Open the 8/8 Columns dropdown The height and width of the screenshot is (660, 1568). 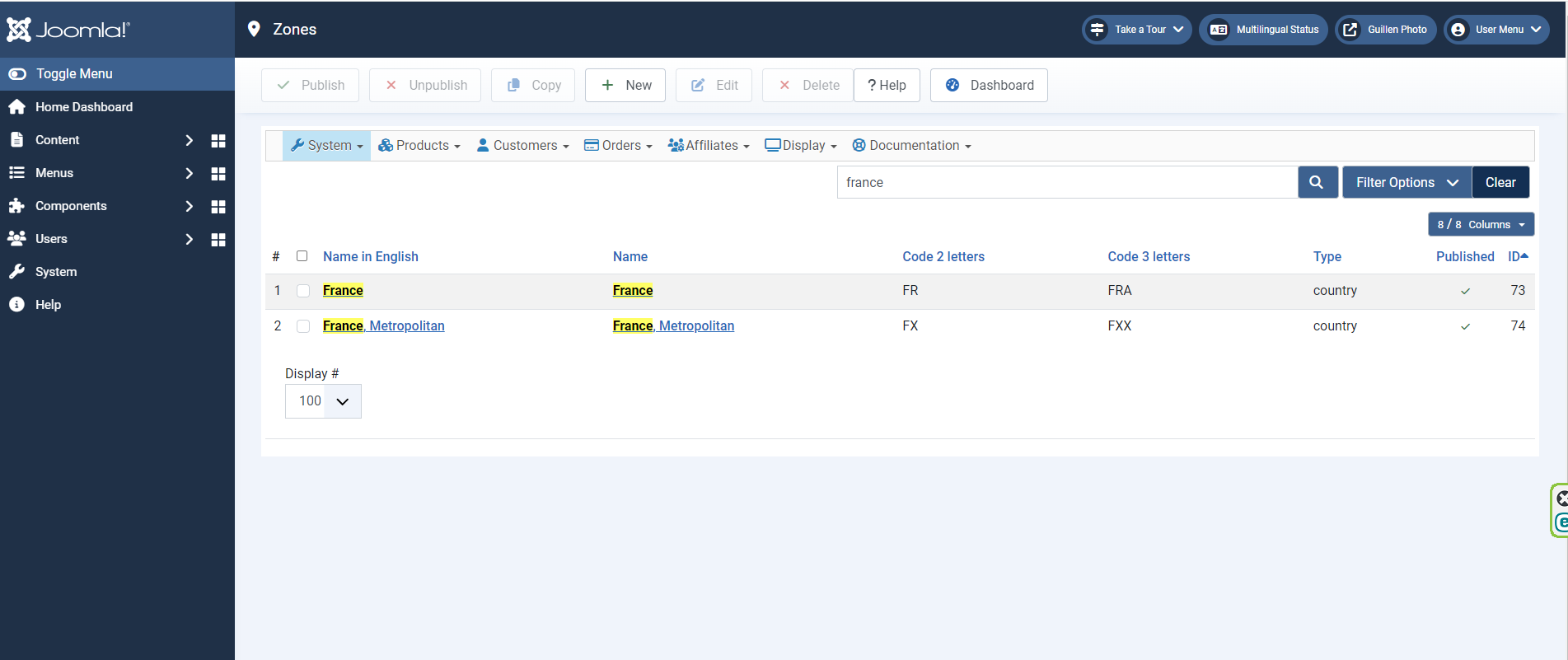(x=1481, y=224)
